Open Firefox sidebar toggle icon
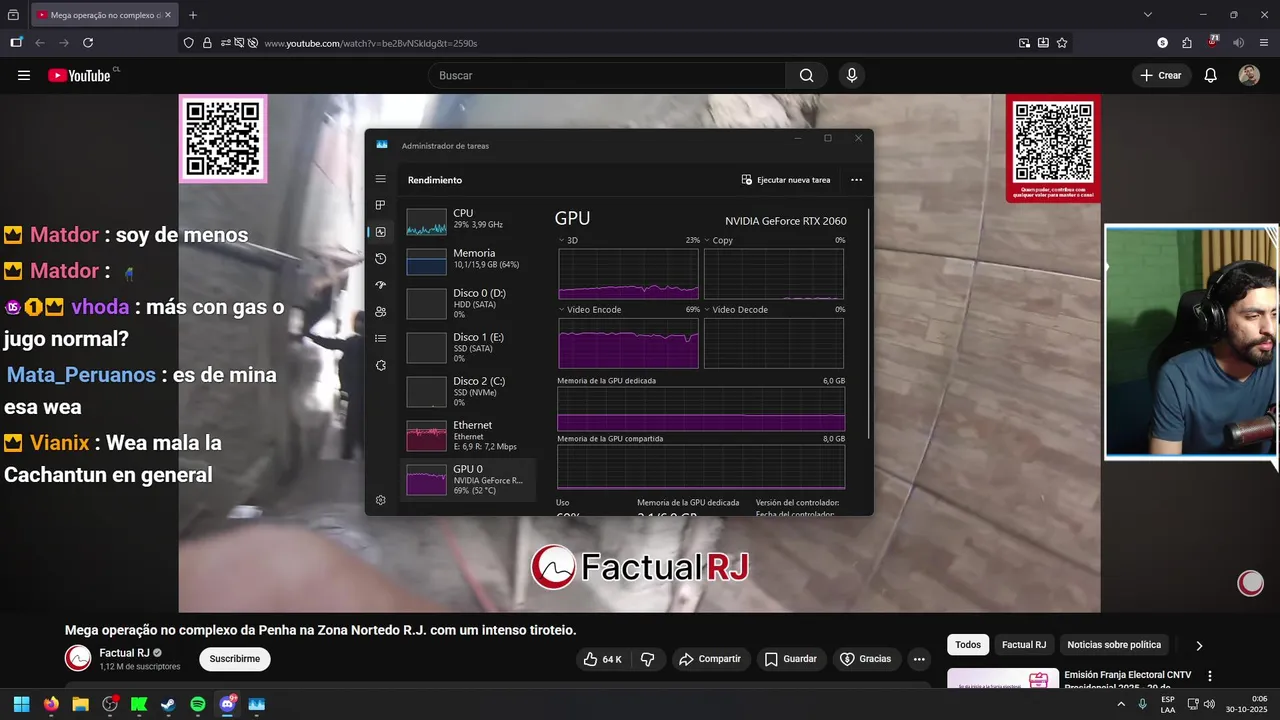1280x720 pixels. click(x=16, y=43)
